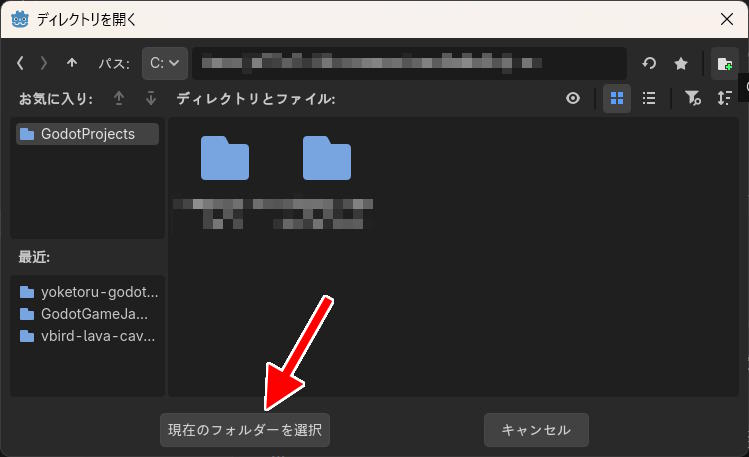Toggle hidden files visibility eye
Screen dimensions: 749x457
[573, 98]
